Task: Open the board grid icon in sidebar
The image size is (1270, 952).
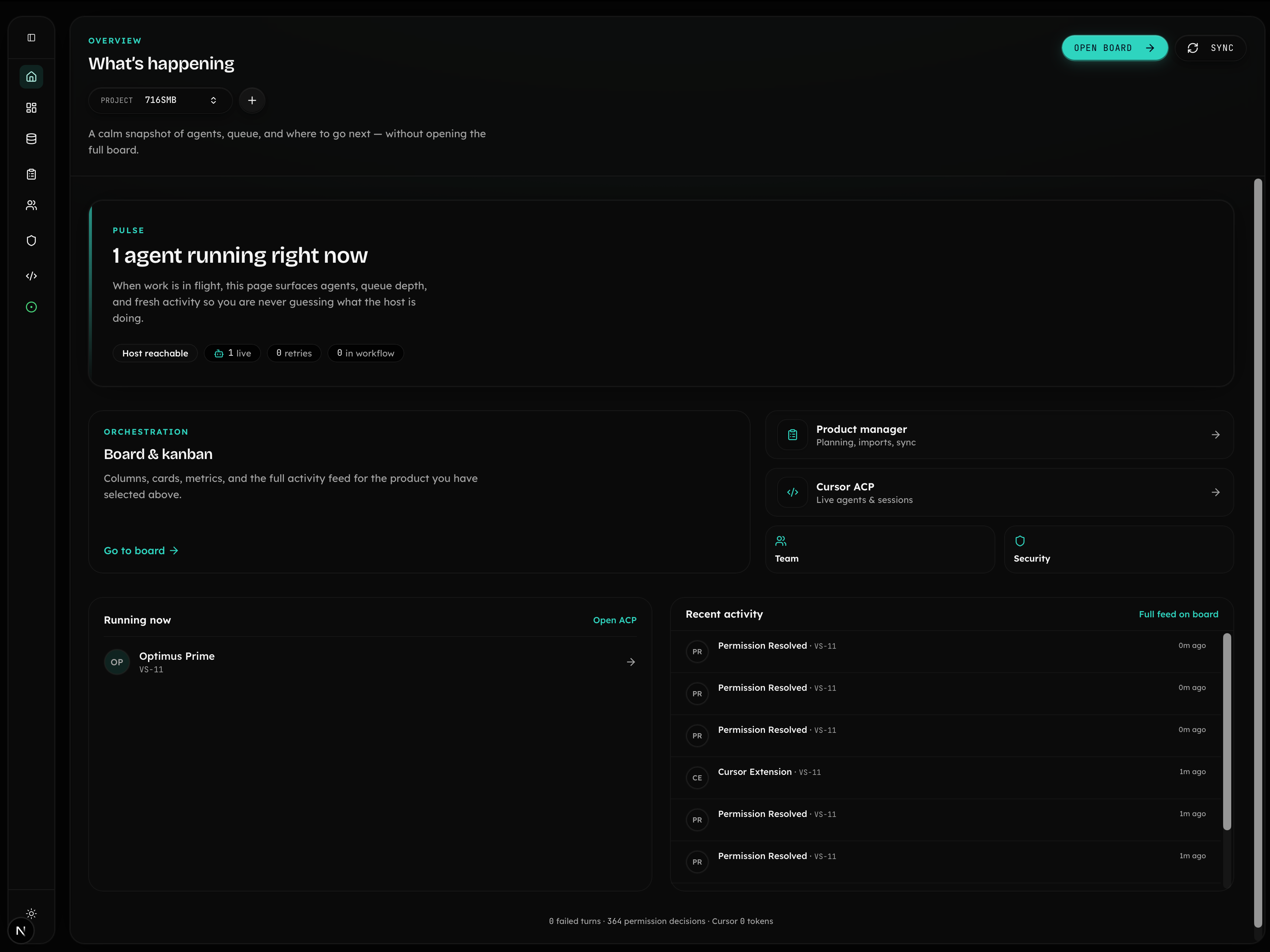Action: [x=32, y=108]
